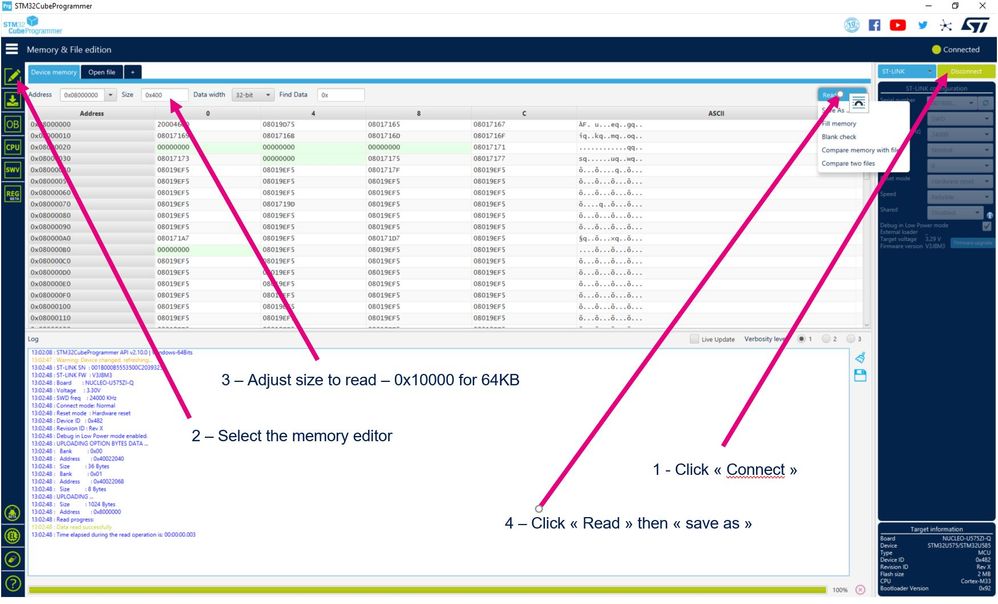This screenshot has height=604, width=998.
Task: Open ST Facebook page icon
Action: [x=875, y=25]
